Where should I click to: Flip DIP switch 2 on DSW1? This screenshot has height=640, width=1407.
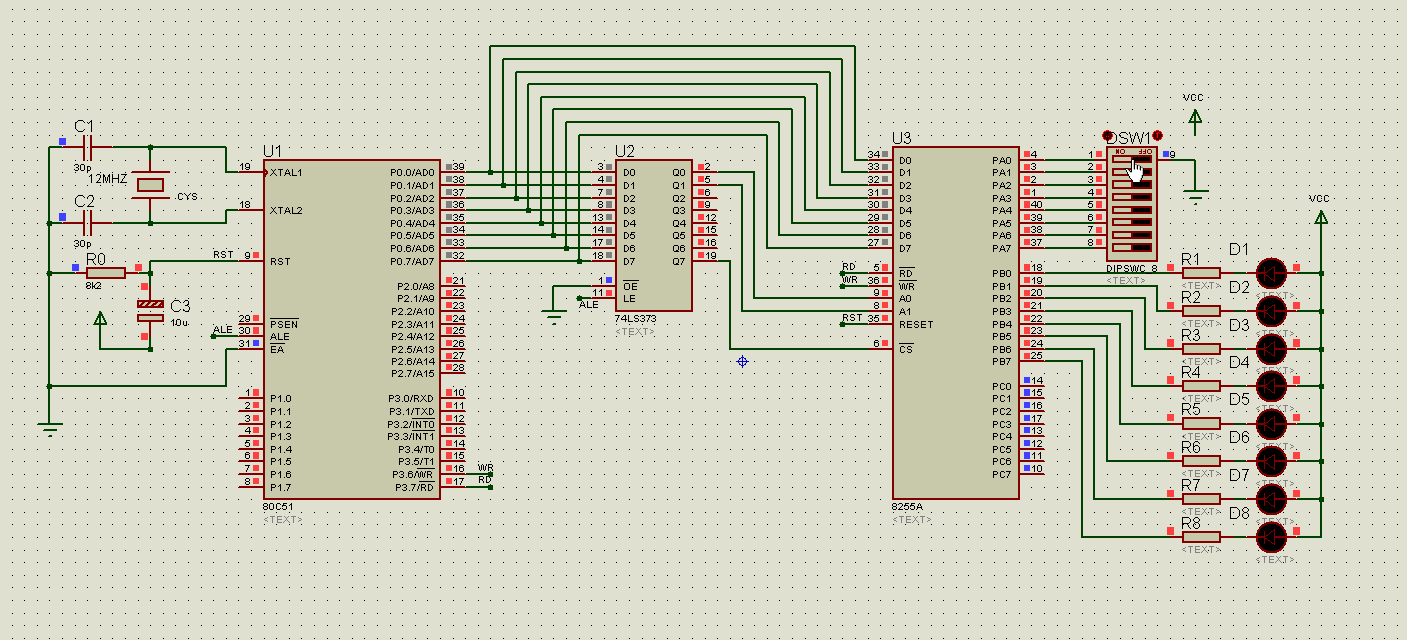point(1132,171)
